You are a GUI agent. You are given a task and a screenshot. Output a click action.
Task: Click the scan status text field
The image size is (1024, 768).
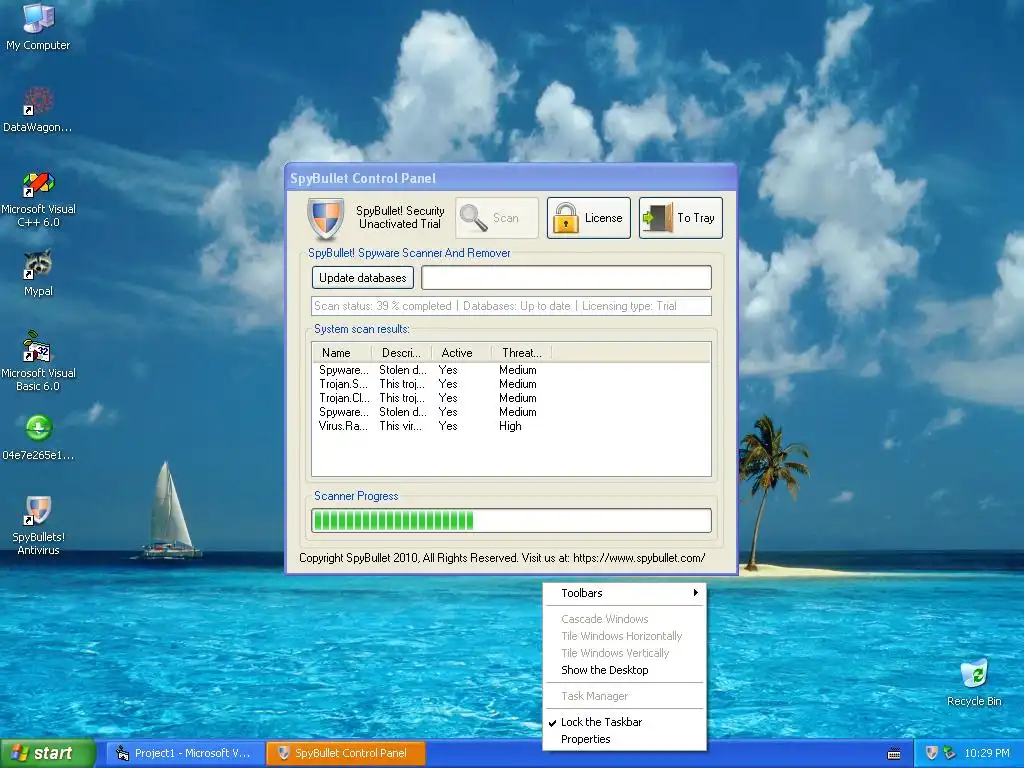point(511,306)
